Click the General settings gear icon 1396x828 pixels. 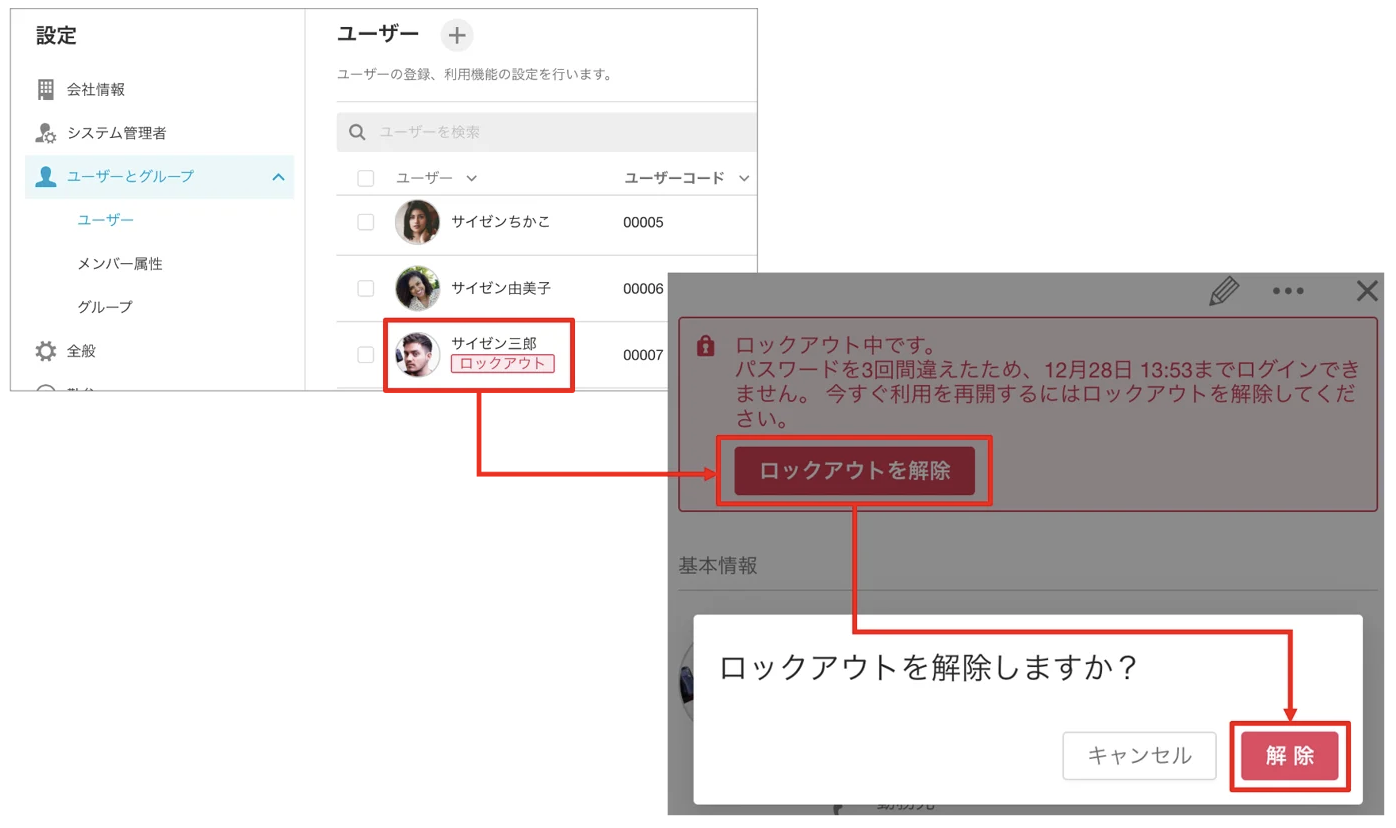pos(46,351)
